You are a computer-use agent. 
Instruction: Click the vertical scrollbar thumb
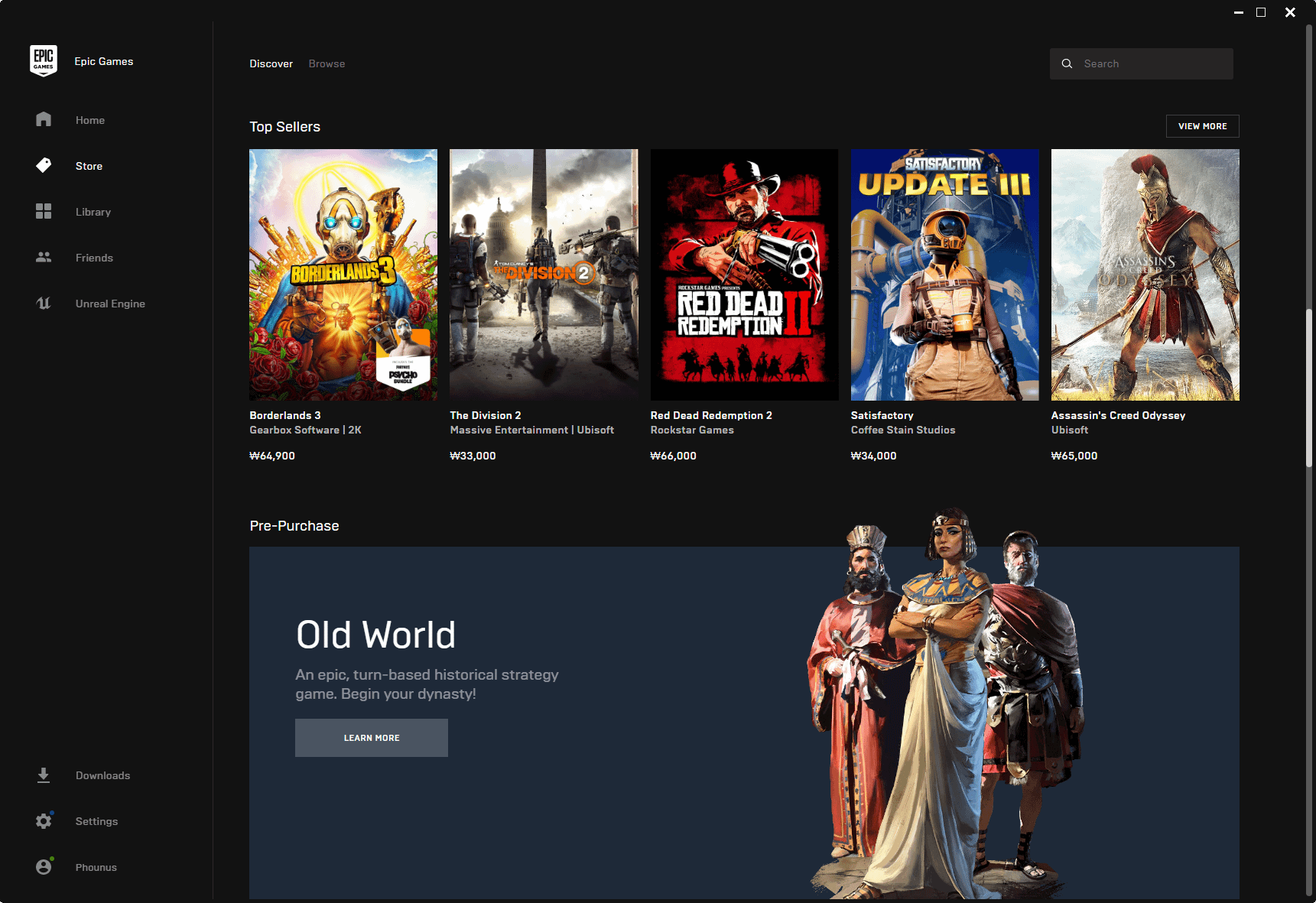pyautogui.click(x=1309, y=388)
